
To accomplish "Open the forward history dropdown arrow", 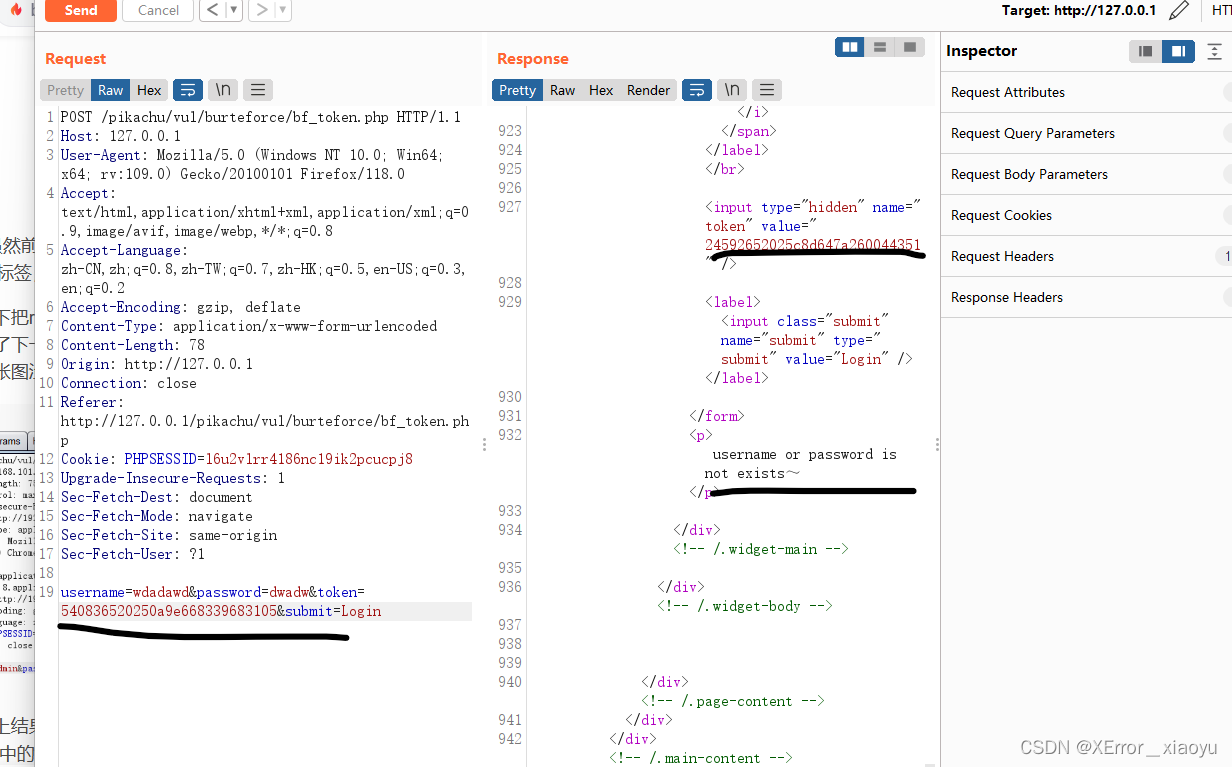I will point(282,10).
